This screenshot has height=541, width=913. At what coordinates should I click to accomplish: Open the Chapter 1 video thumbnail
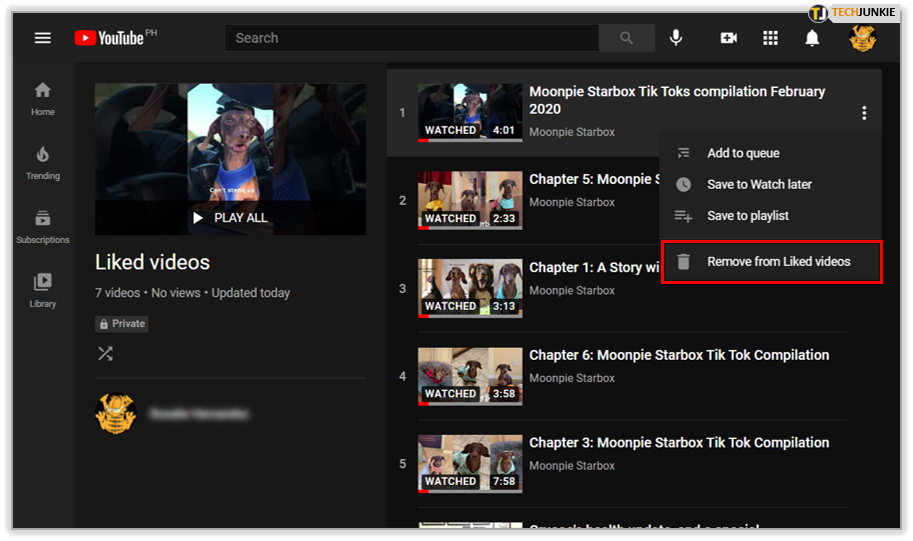pos(470,288)
